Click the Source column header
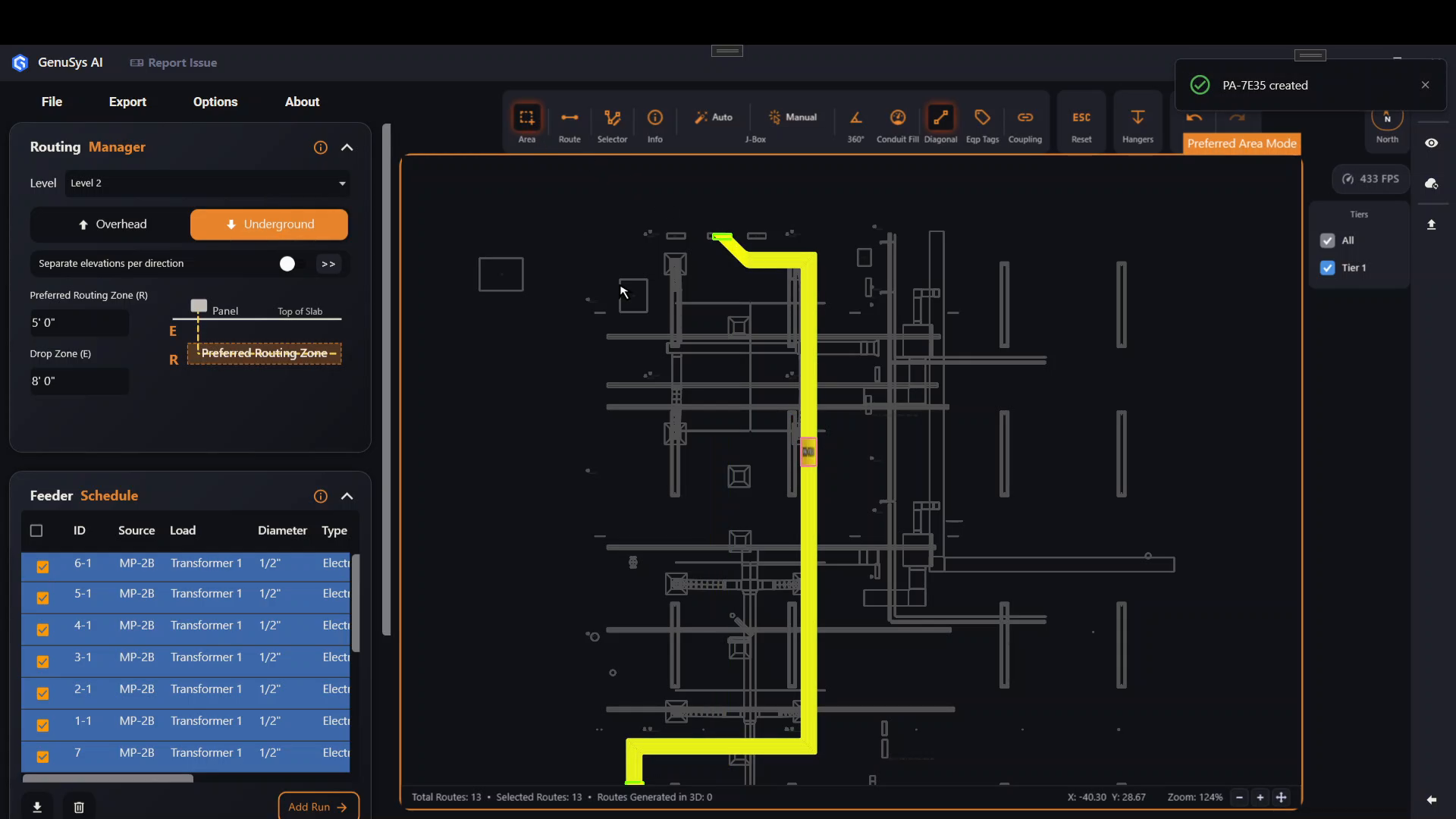 coord(136,531)
